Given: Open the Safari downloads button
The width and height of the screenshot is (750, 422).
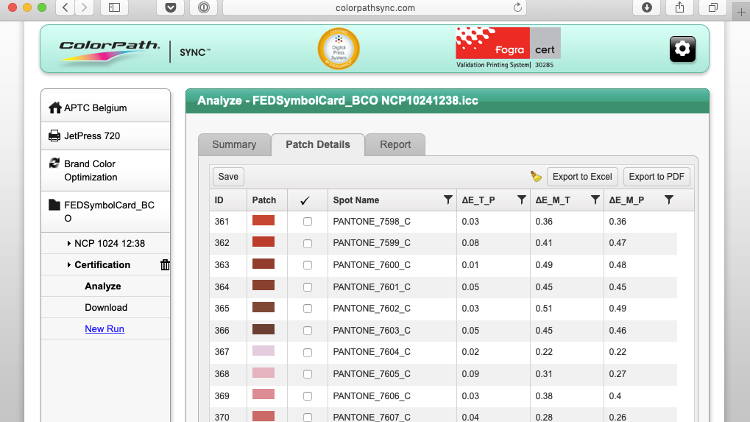Looking at the screenshot, I should [x=647, y=7].
